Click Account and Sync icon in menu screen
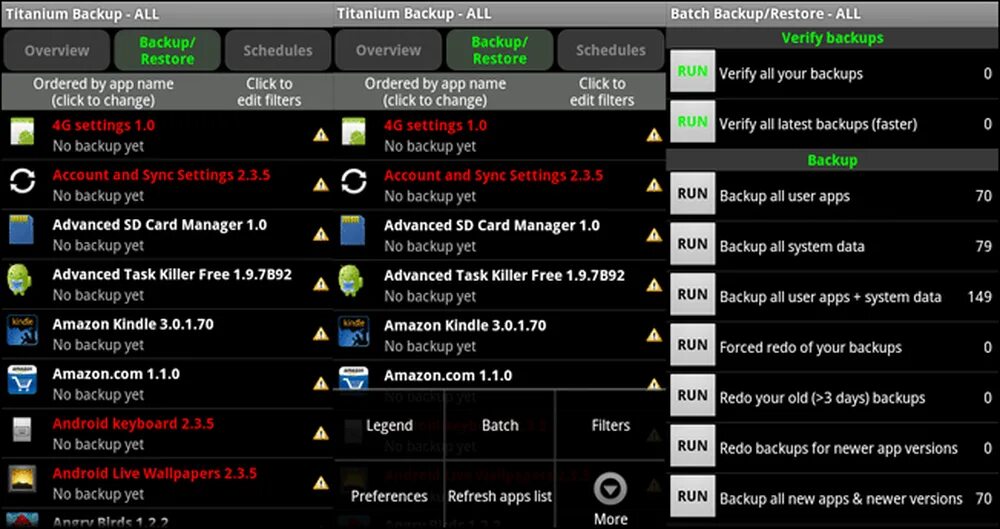 (354, 182)
